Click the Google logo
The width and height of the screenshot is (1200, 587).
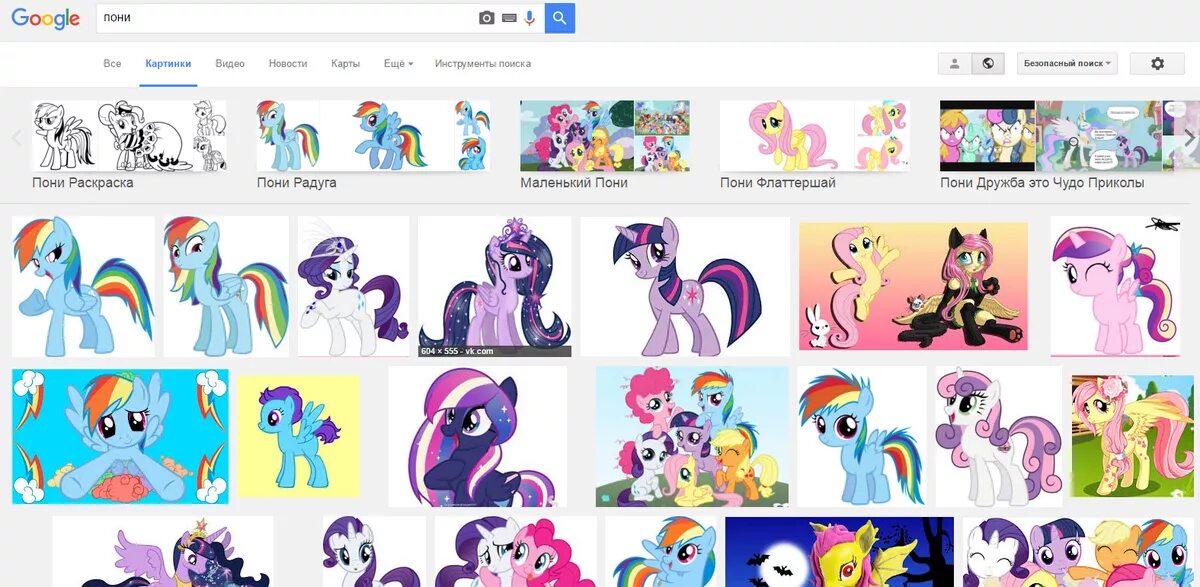pos(46,18)
